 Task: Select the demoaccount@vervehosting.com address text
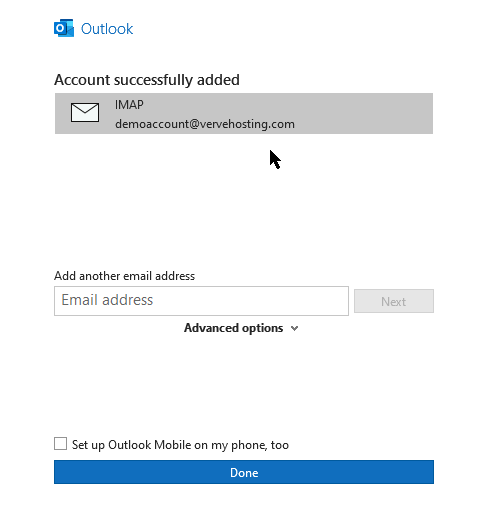(205, 124)
